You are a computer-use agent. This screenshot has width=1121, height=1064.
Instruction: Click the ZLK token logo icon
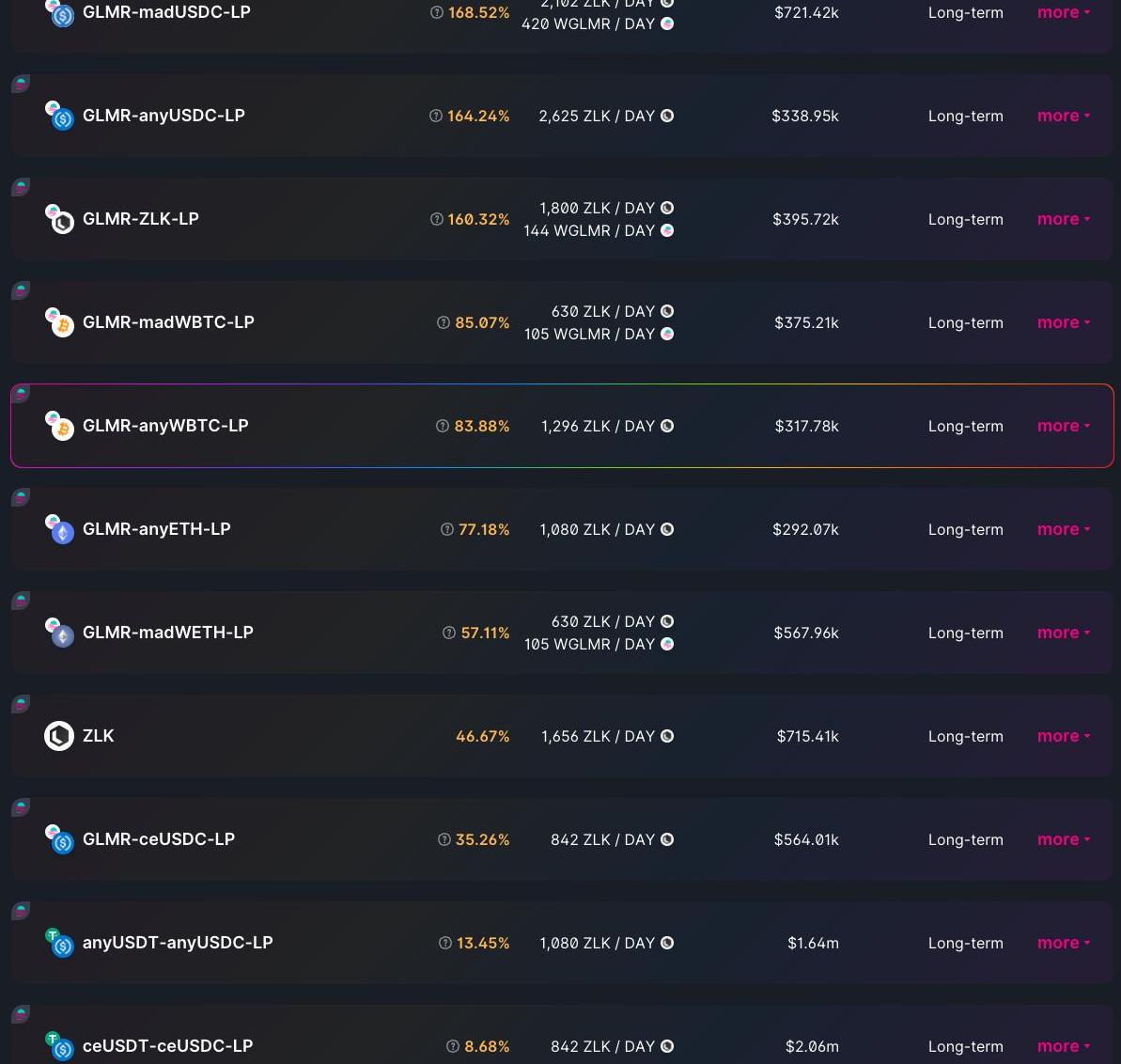(59, 736)
